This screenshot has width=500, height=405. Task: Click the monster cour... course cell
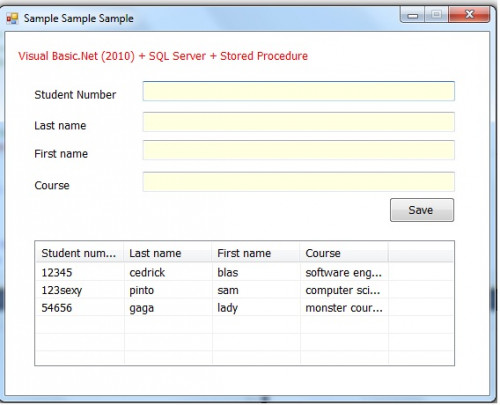pyautogui.click(x=344, y=308)
